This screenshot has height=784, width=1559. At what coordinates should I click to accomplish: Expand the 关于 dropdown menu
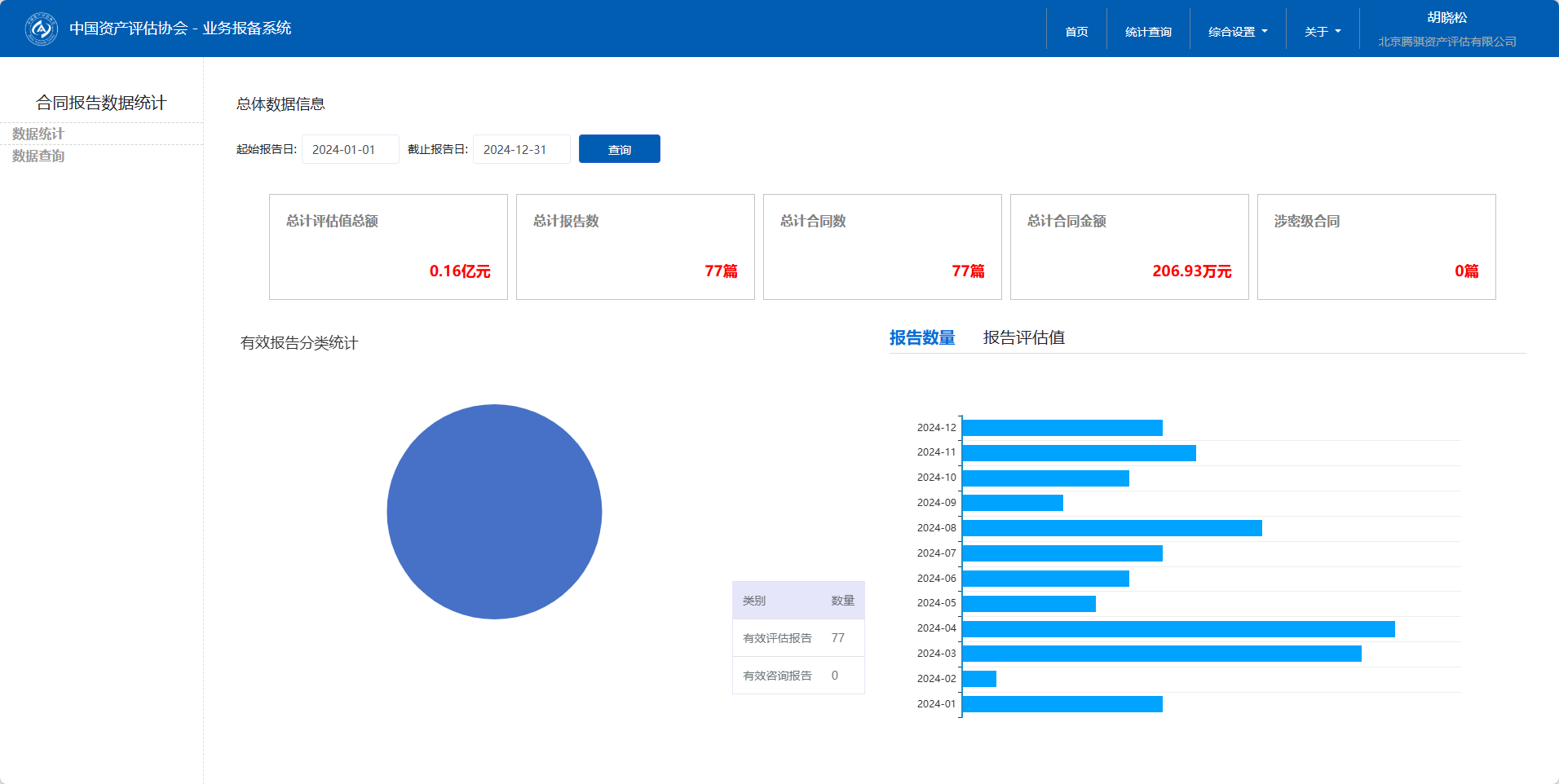(1322, 32)
